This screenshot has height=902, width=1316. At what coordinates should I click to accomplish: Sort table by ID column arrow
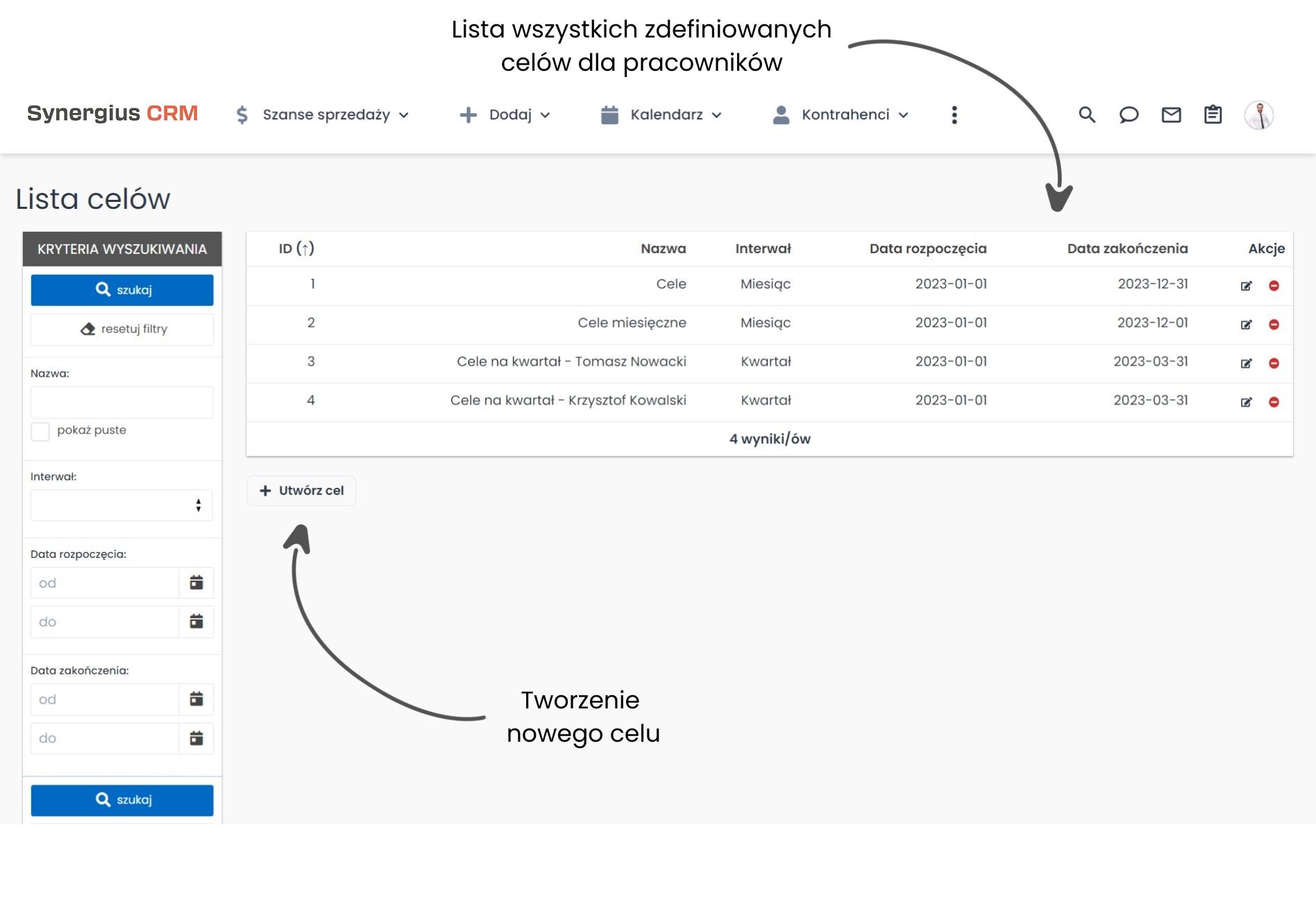[305, 248]
